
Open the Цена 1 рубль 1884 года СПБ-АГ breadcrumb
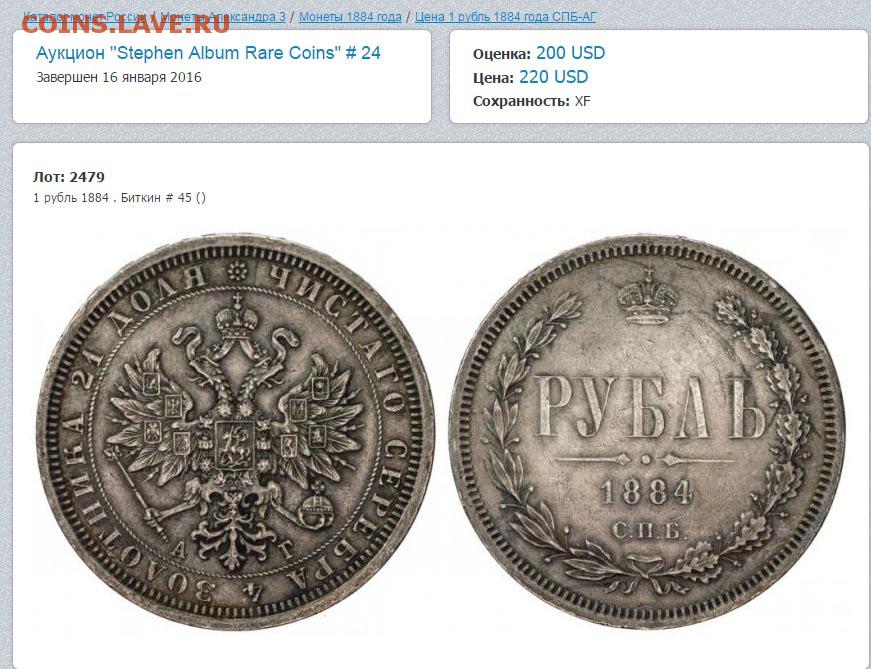(x=505, y=17)
